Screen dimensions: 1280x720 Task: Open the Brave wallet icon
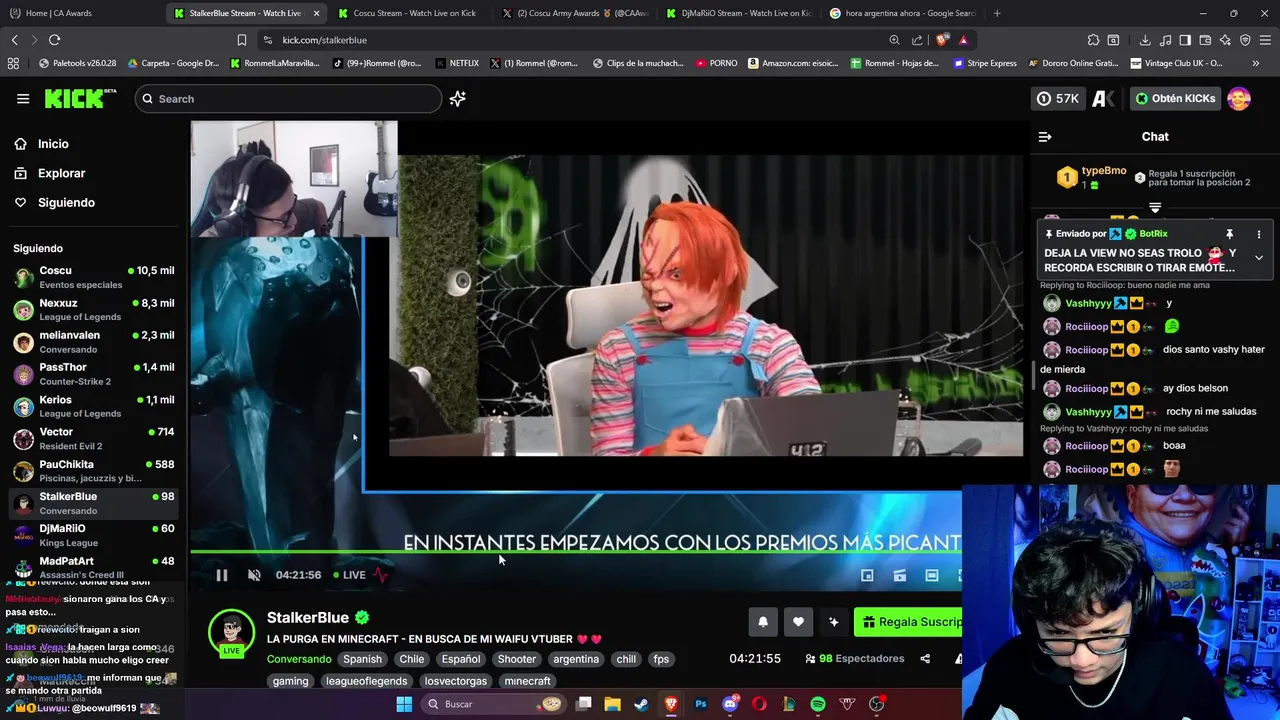point(1205,40)
